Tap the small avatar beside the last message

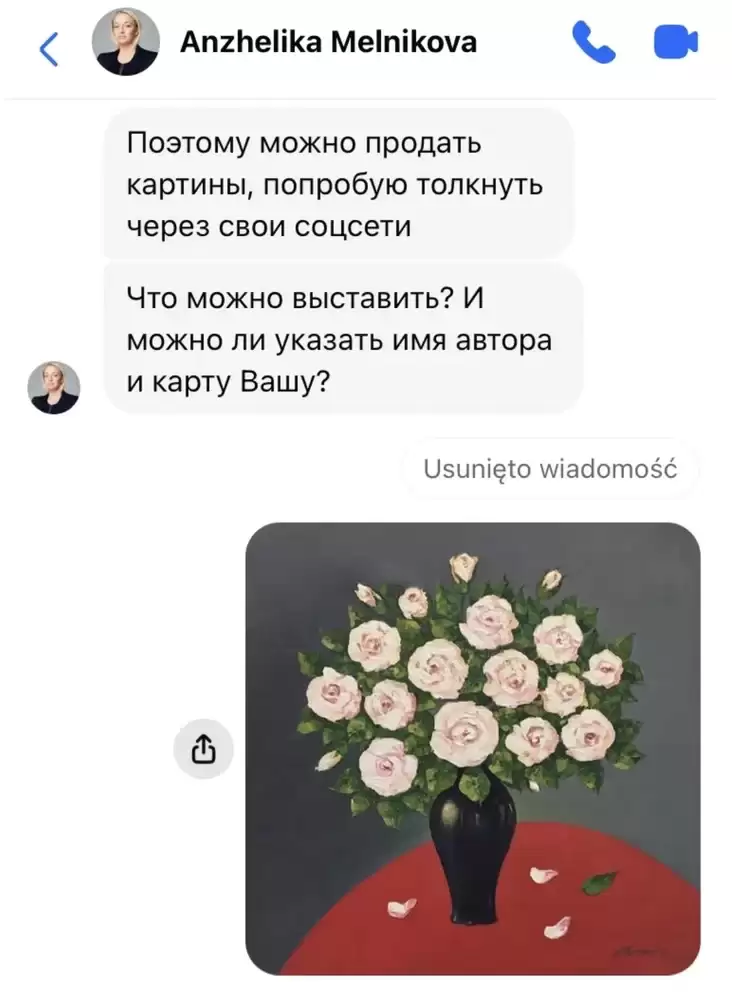tap(54, 387)
